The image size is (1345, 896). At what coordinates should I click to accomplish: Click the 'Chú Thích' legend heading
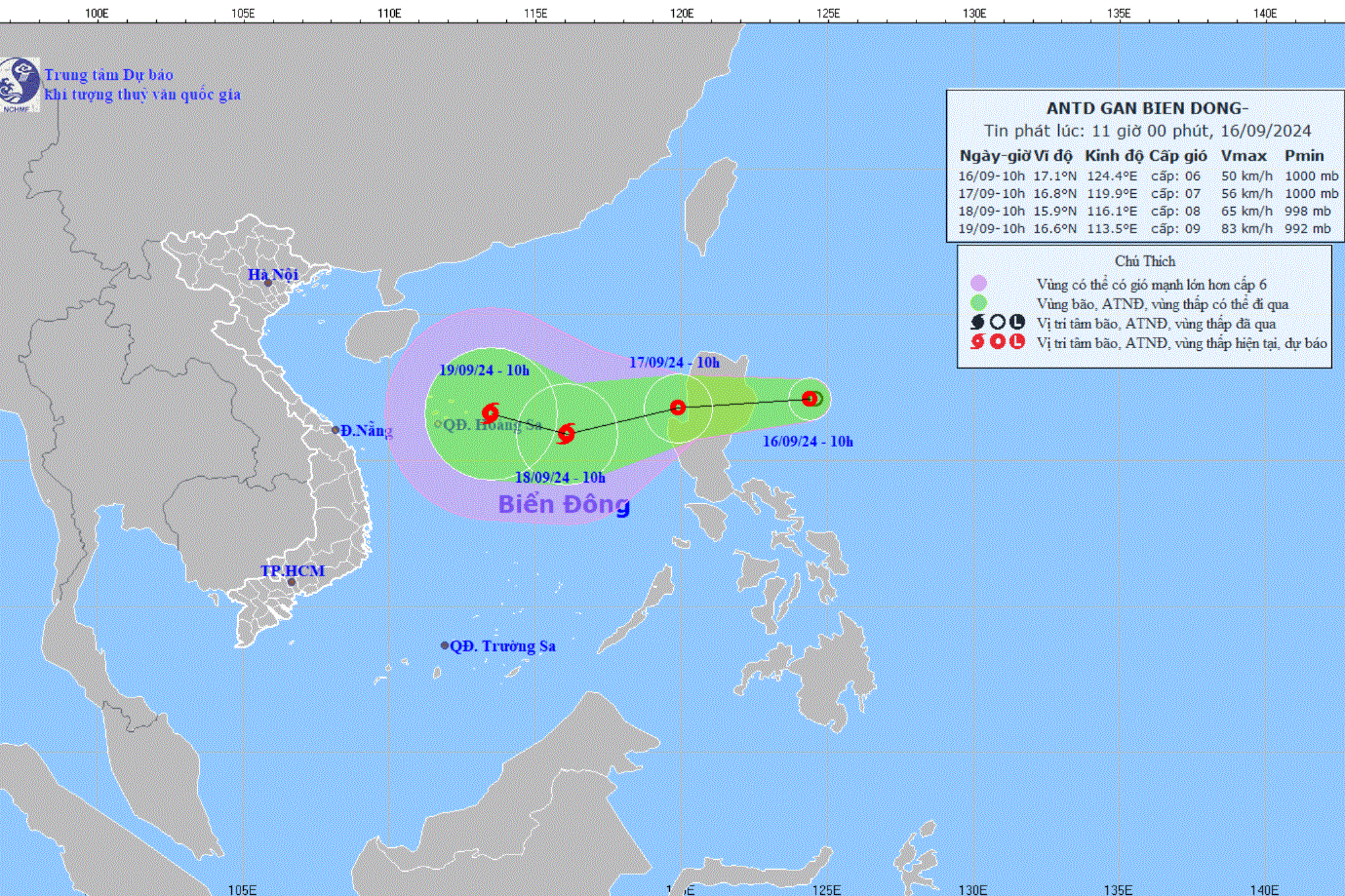1145,261
